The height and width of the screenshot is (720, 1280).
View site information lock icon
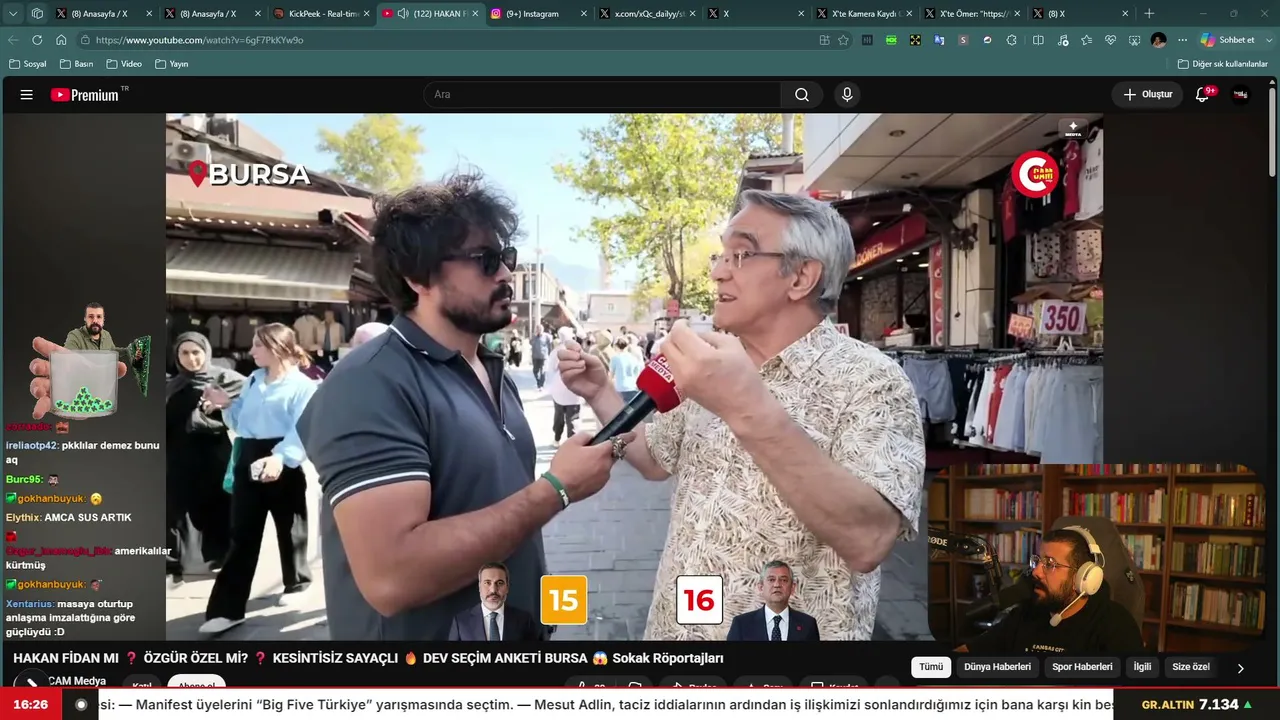pyautogui.click(x=86, y=40)
